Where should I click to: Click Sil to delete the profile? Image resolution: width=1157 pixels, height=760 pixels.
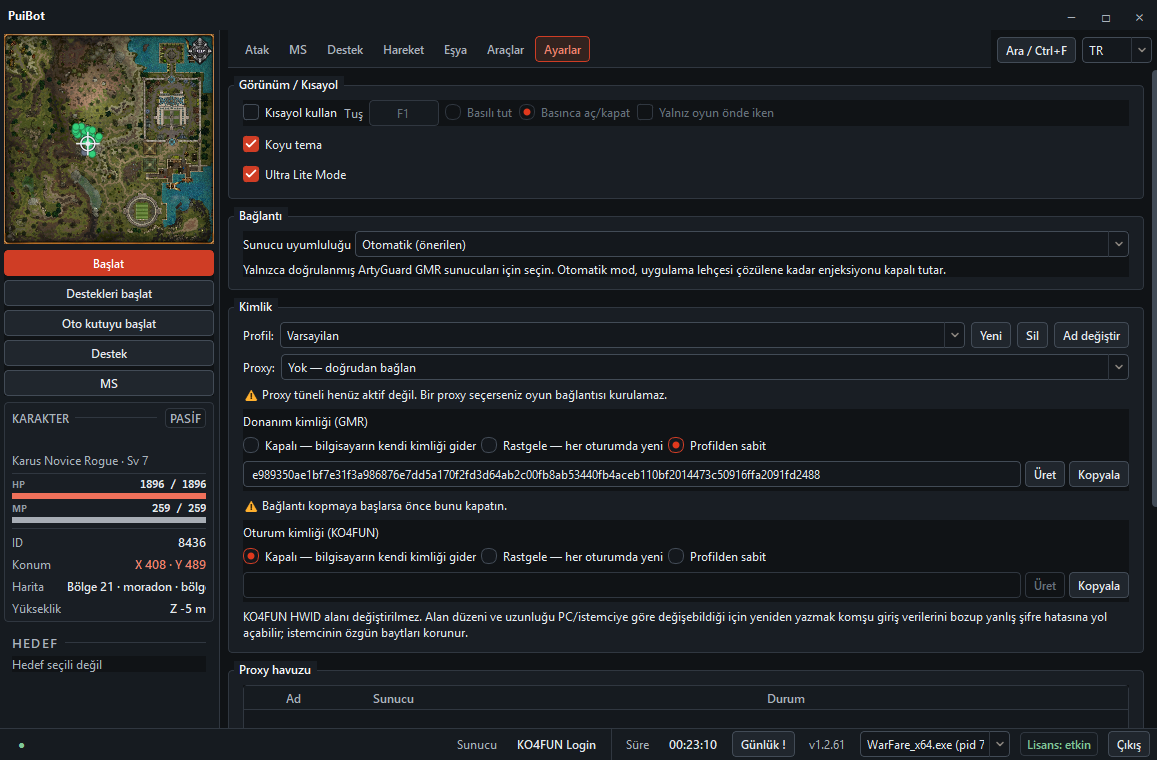click(1032, 336)
